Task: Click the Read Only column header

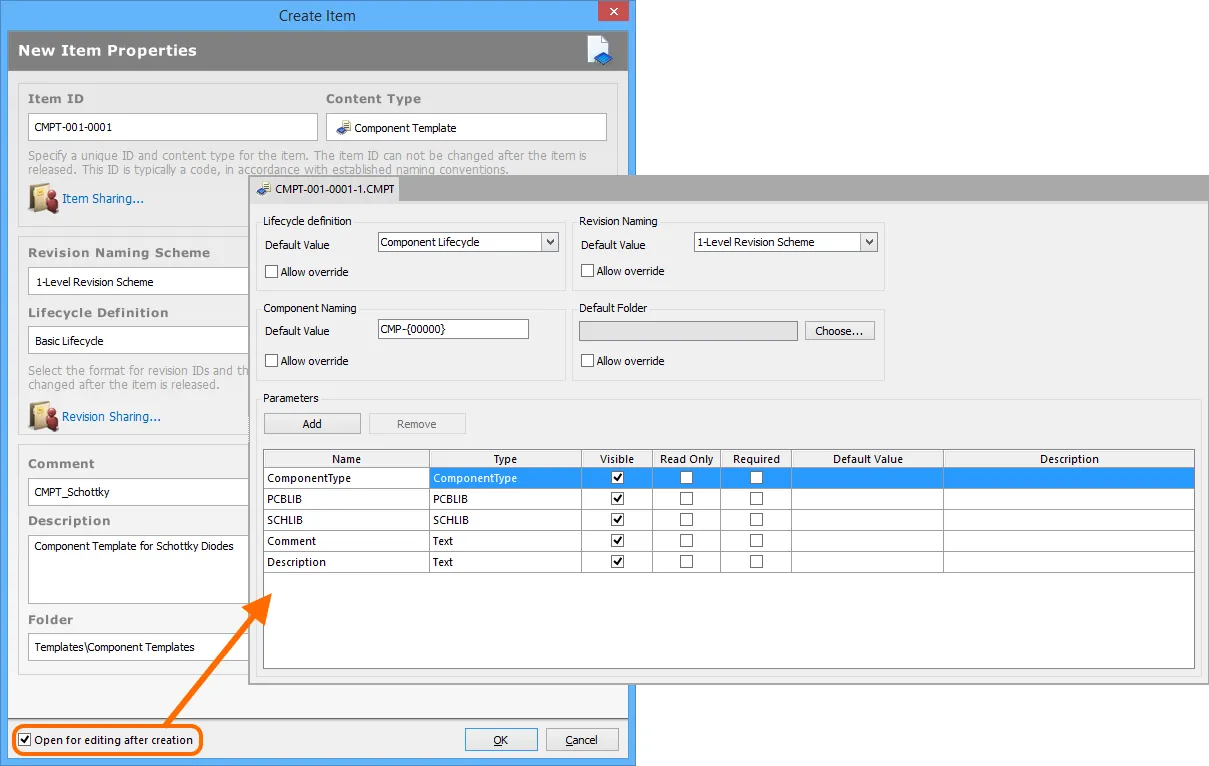Action: (686, 459)
